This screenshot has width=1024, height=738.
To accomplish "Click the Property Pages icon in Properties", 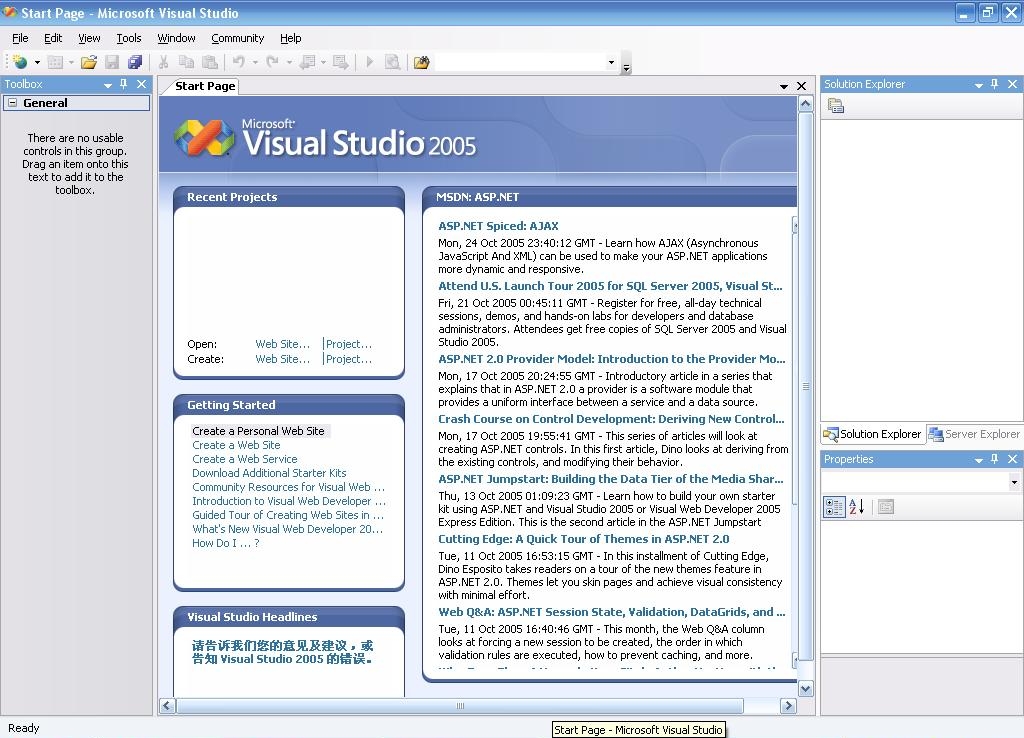I will pos(886,507).
